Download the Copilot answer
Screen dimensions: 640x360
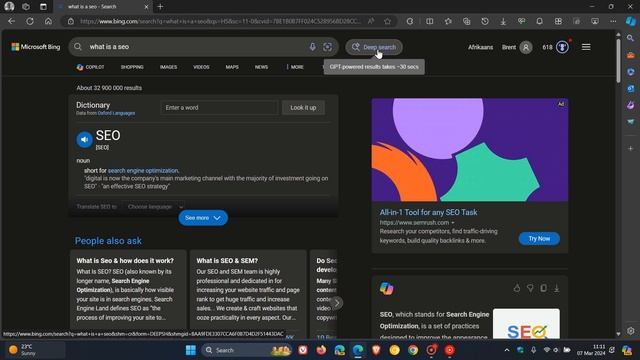(556, 288)
